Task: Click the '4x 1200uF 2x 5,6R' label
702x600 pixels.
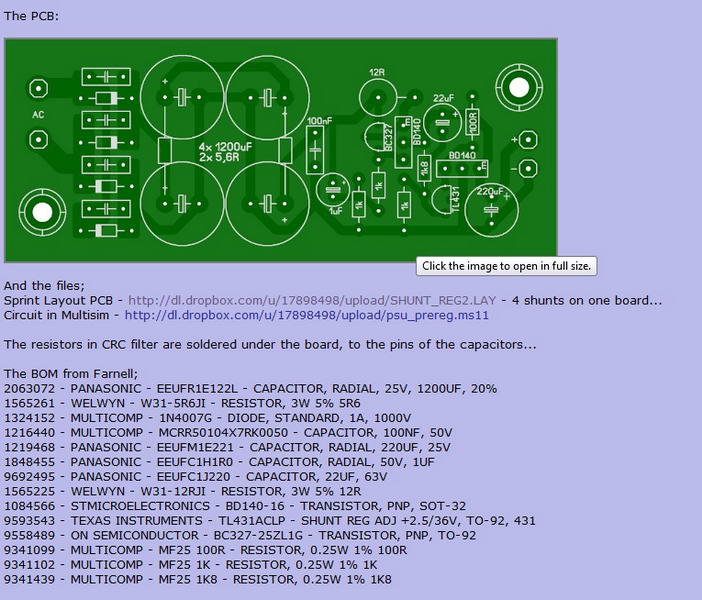Action: pos(224,150)
